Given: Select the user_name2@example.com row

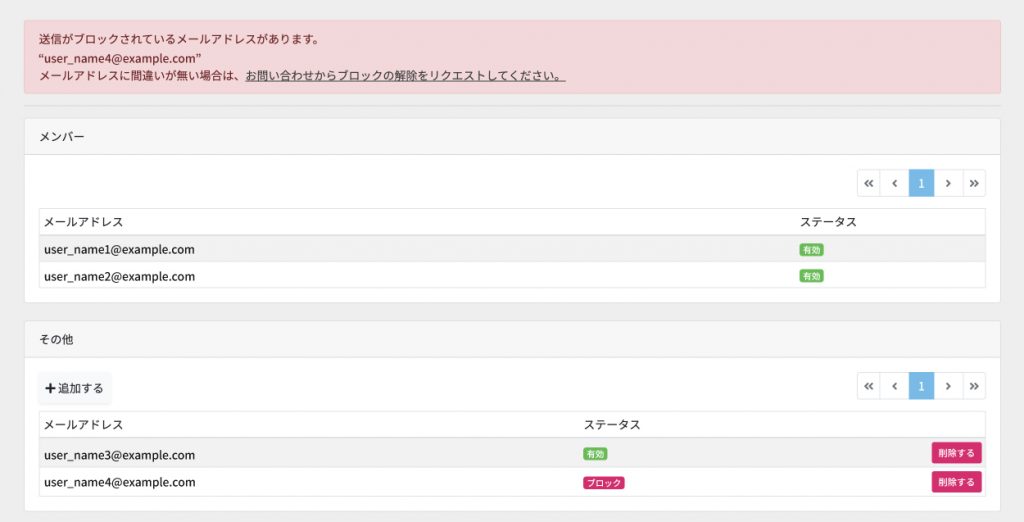Looking at the screenshot, I should click(512, 276).
